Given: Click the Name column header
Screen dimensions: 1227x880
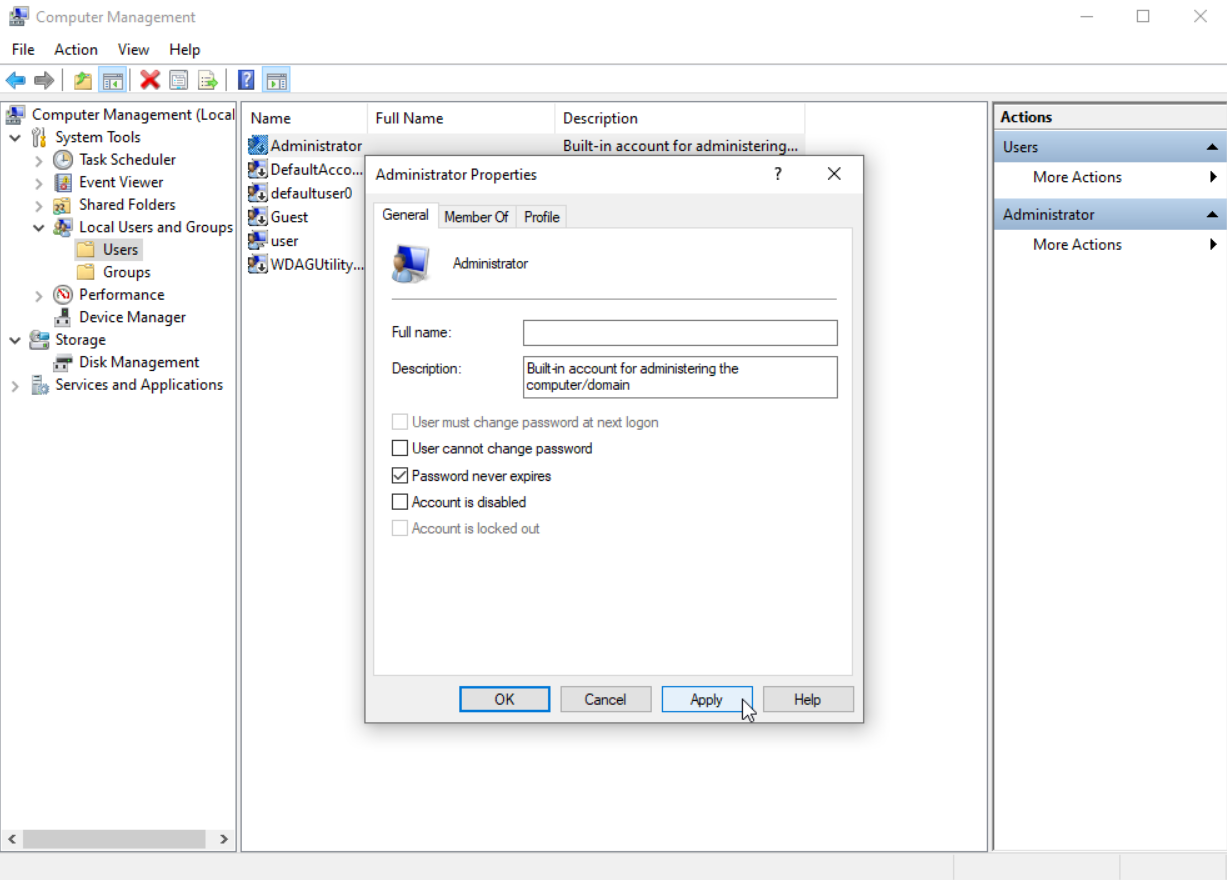Looking at the screenshot, I should (306, 118).
